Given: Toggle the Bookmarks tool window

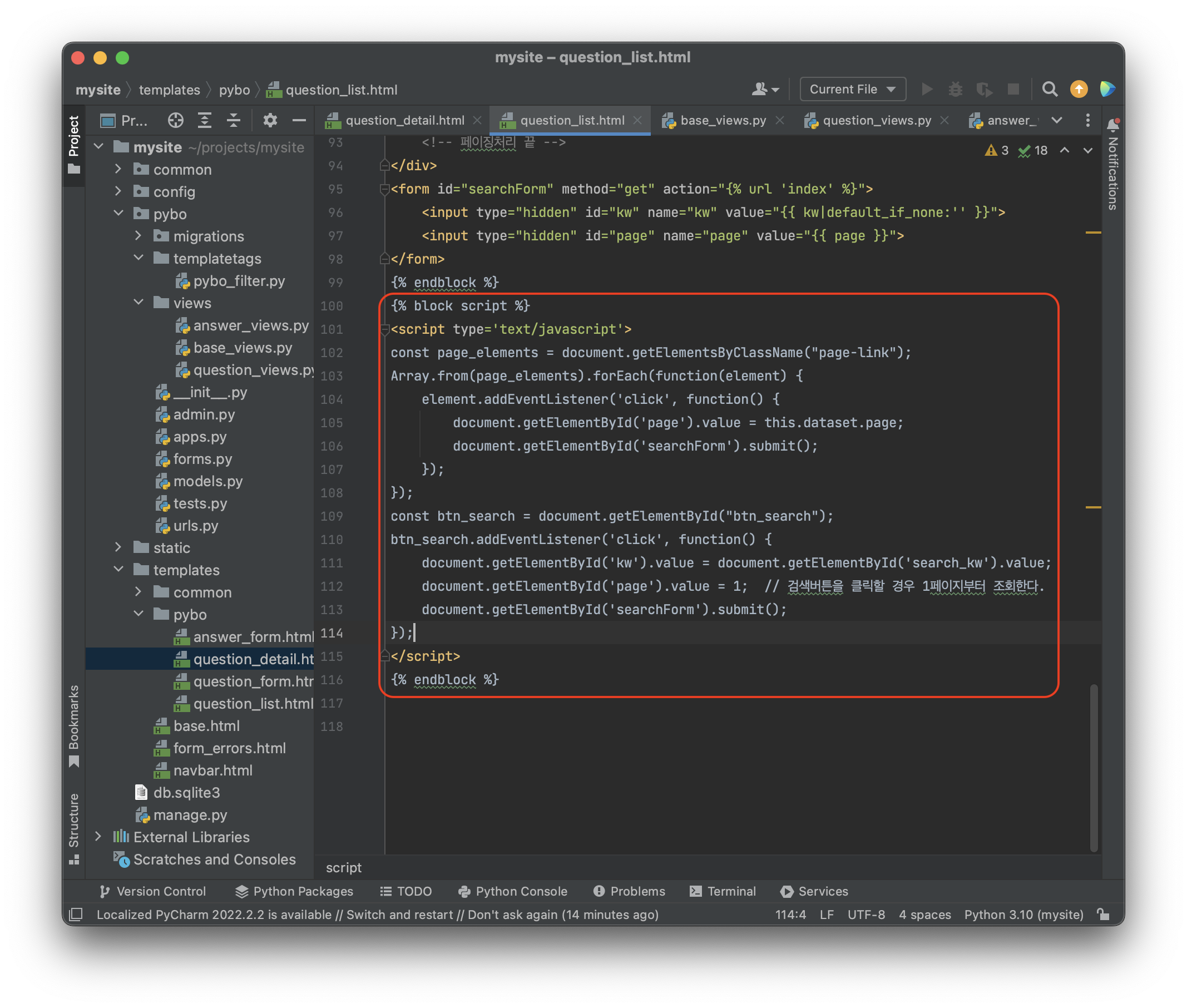Looking at the screenshot, I should [73, 725].
